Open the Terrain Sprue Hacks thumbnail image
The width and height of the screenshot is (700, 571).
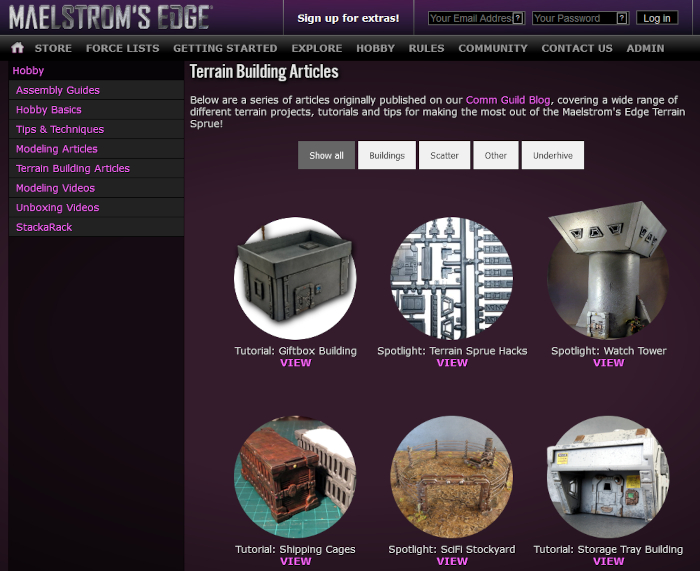pyautogui.click(x=452, y=278)
